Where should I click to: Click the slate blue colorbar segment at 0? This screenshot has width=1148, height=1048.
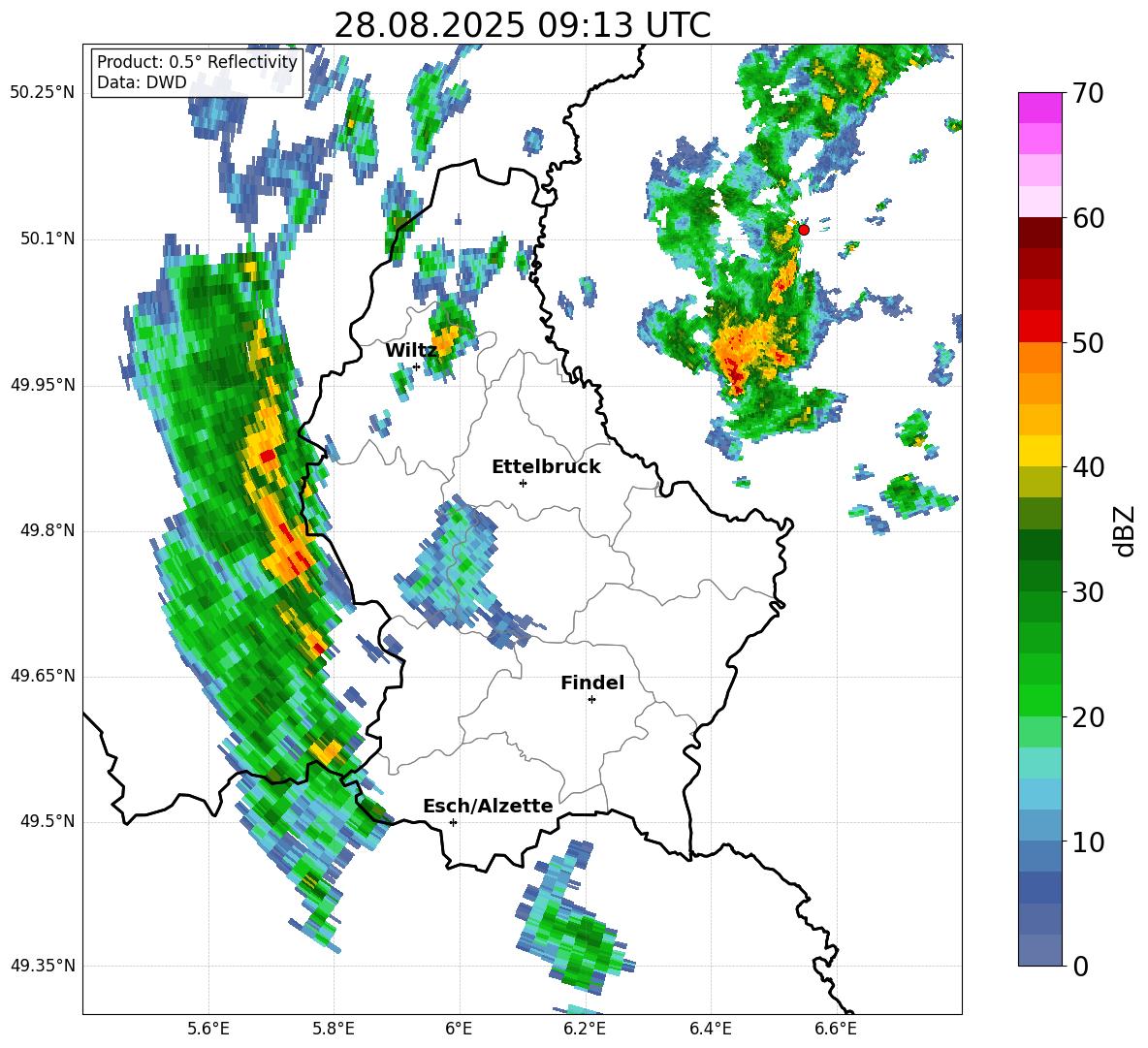coord(1039,950)
